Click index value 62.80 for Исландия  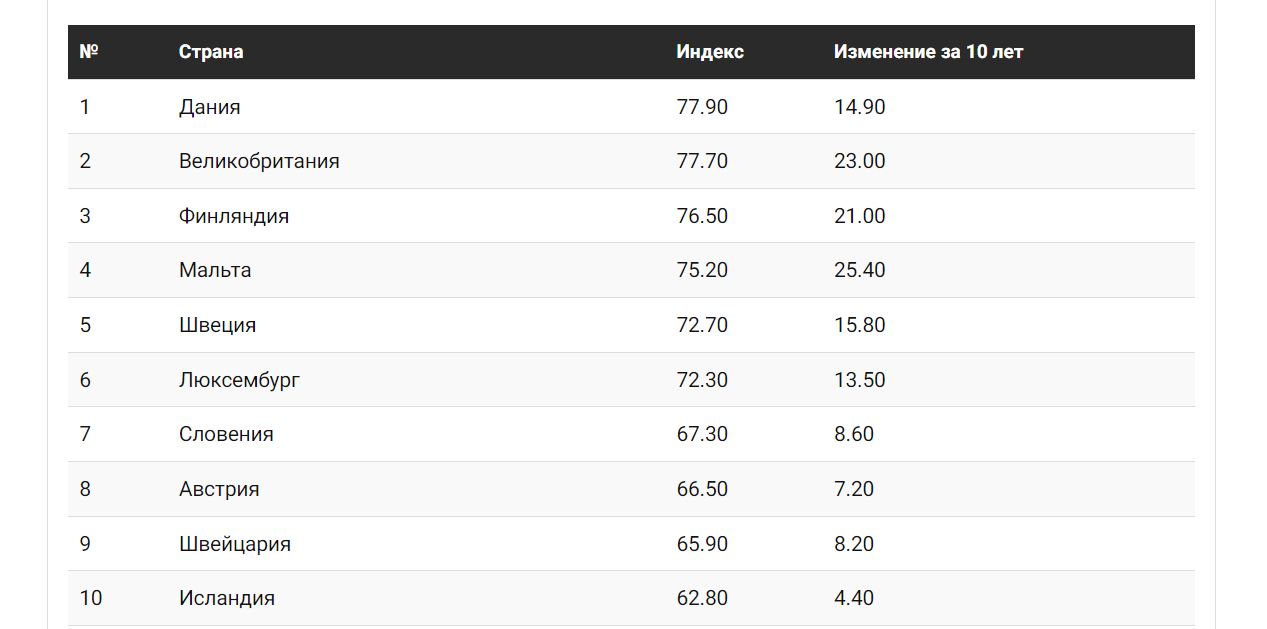(702, 598)
